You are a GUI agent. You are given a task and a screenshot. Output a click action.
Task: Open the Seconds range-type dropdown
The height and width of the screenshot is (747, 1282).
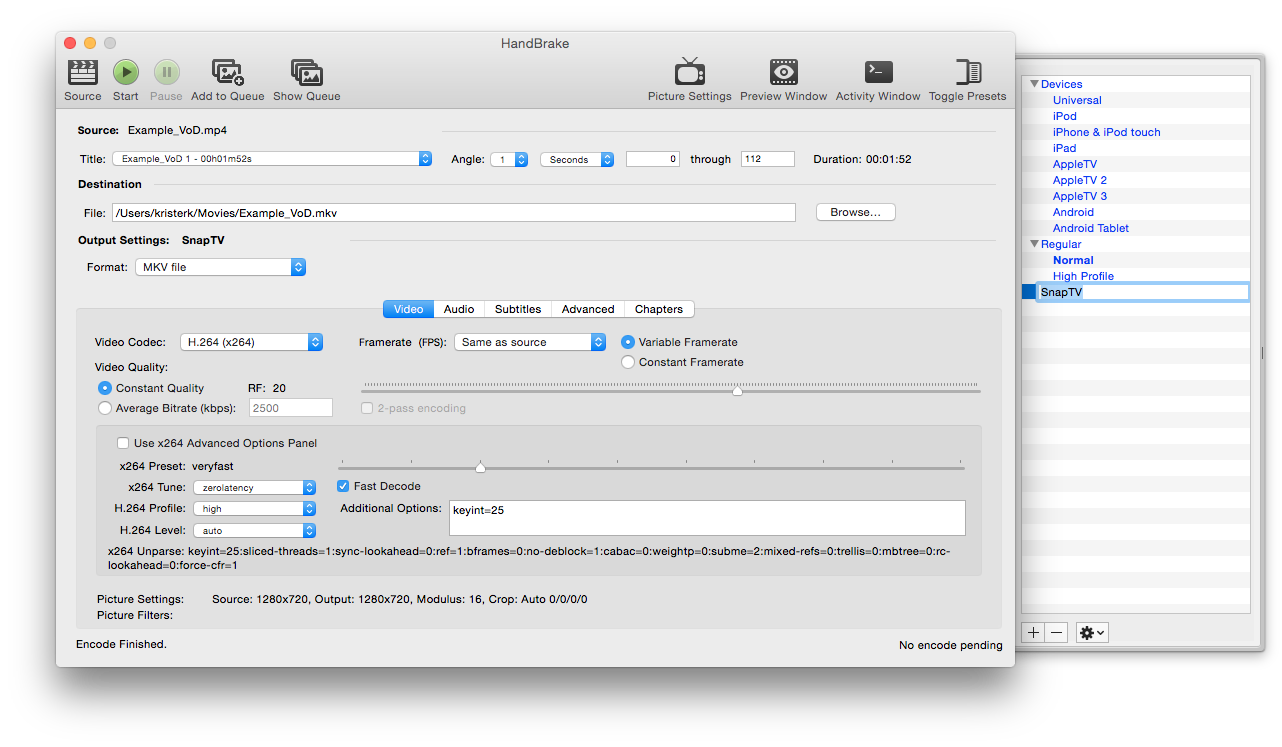click(577, 159)
